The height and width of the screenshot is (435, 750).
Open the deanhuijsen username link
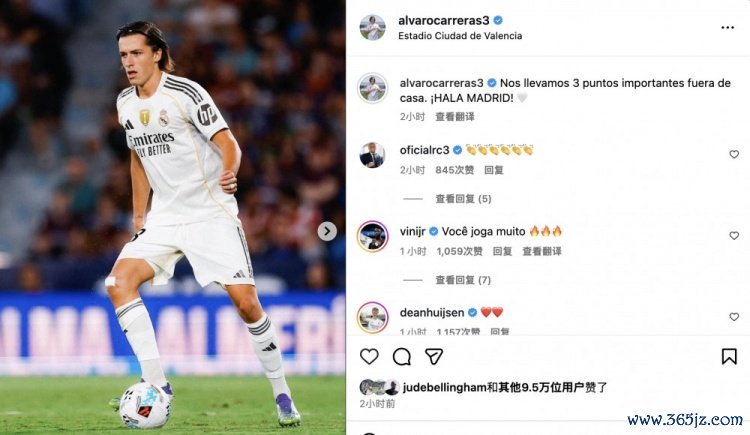(432, 312)
